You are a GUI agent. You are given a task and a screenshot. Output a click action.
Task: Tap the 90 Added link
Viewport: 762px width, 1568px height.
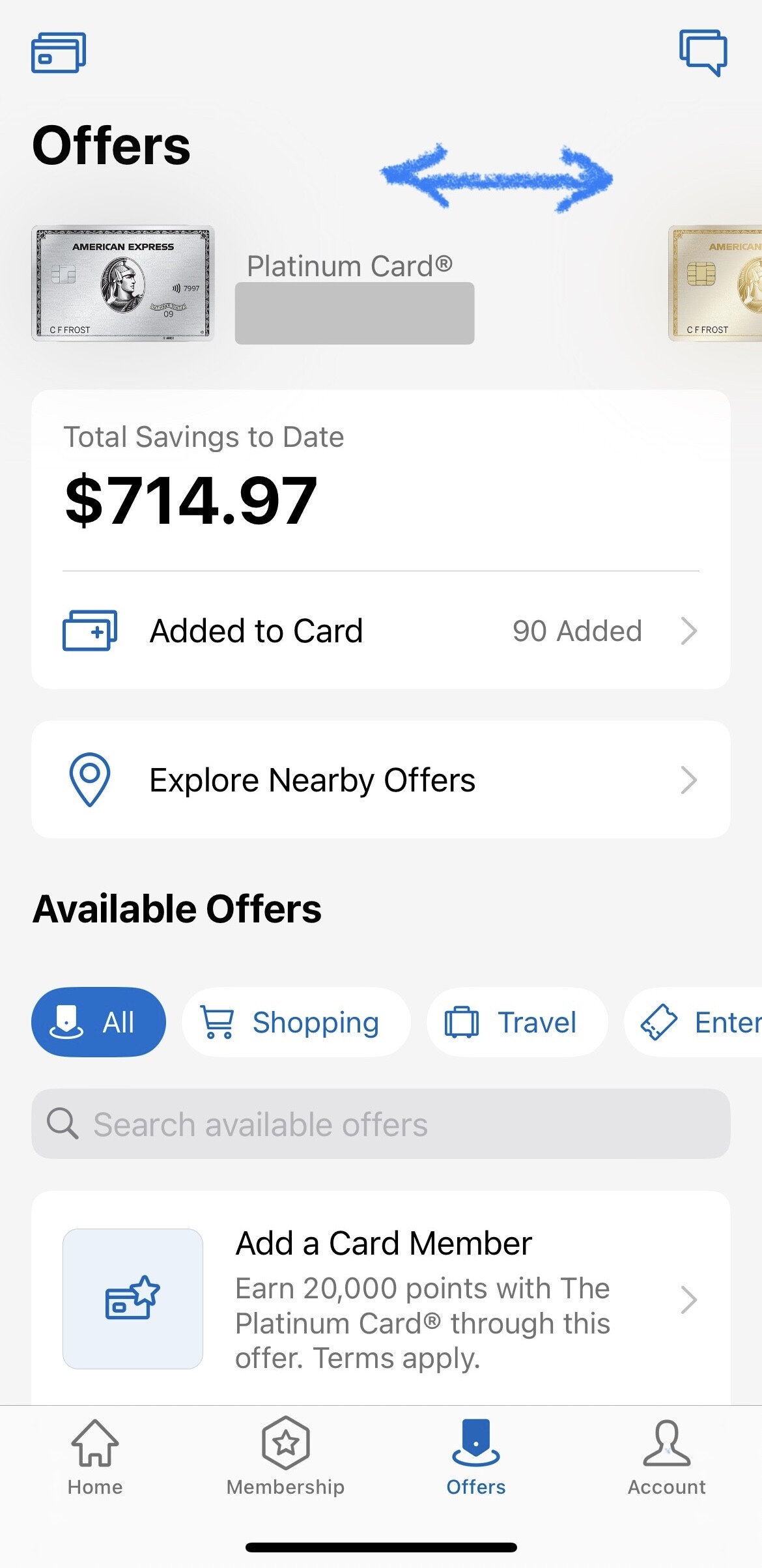(x=577, y=631)
